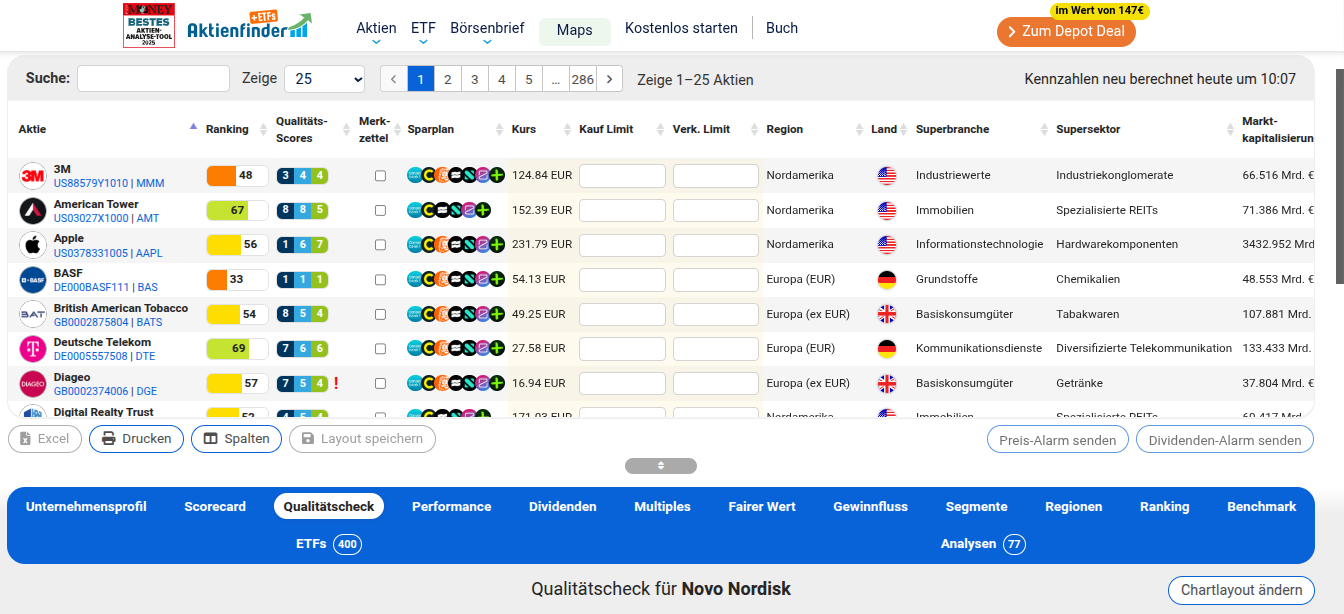This screenshot has width=1344, height=614.
Task: Switch to the Unternehmensprofil tab
Action: coord(86,506)
